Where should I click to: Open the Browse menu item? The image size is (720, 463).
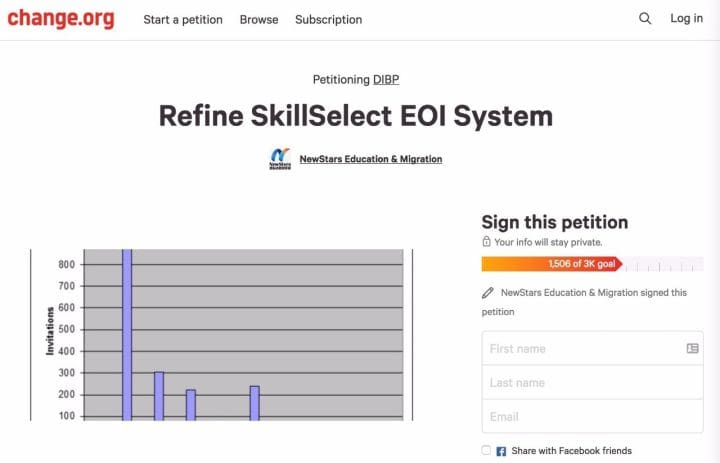click(259, 20)
